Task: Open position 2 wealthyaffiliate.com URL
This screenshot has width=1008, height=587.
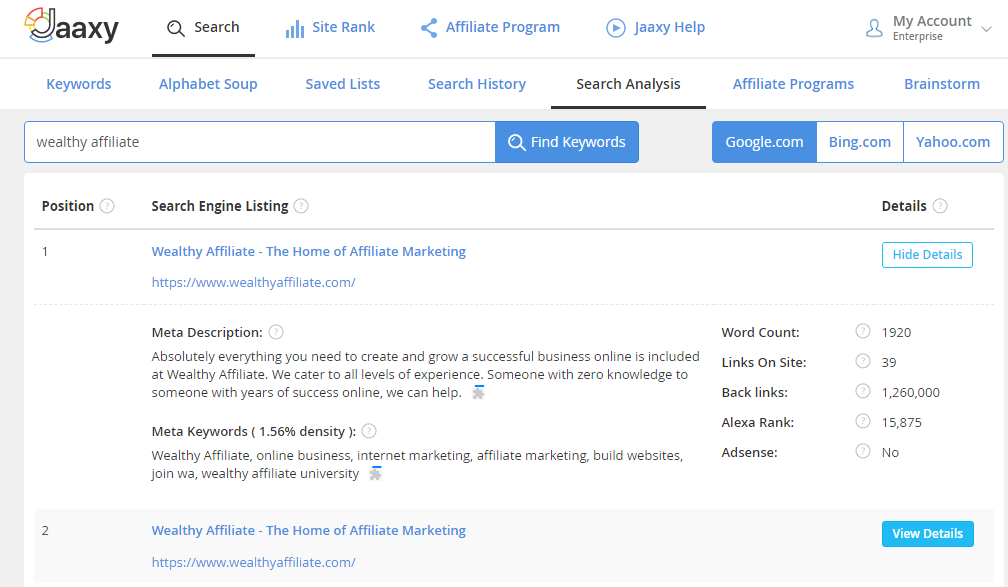Action: pyautogui.click(x=253, y=563)
